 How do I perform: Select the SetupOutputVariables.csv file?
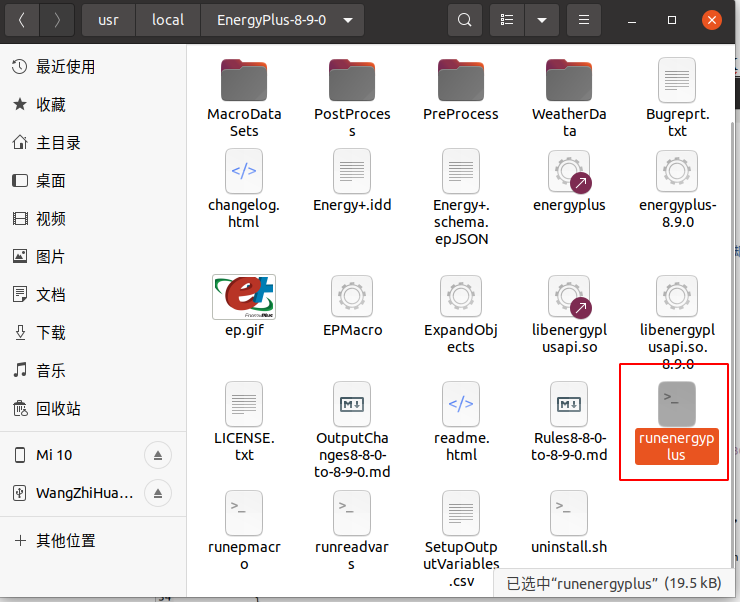461,539
